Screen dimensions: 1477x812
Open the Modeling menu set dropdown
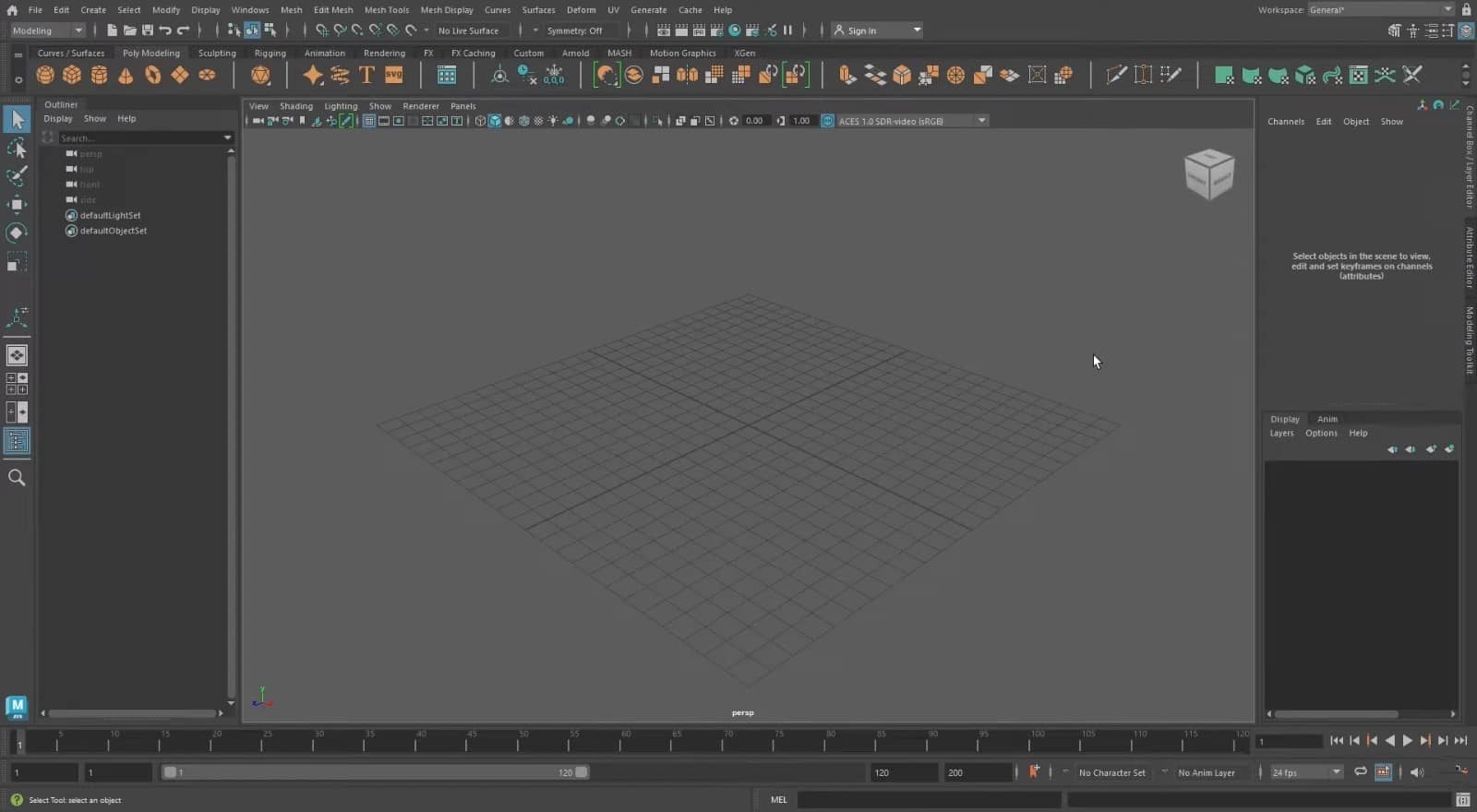point(47,30)
